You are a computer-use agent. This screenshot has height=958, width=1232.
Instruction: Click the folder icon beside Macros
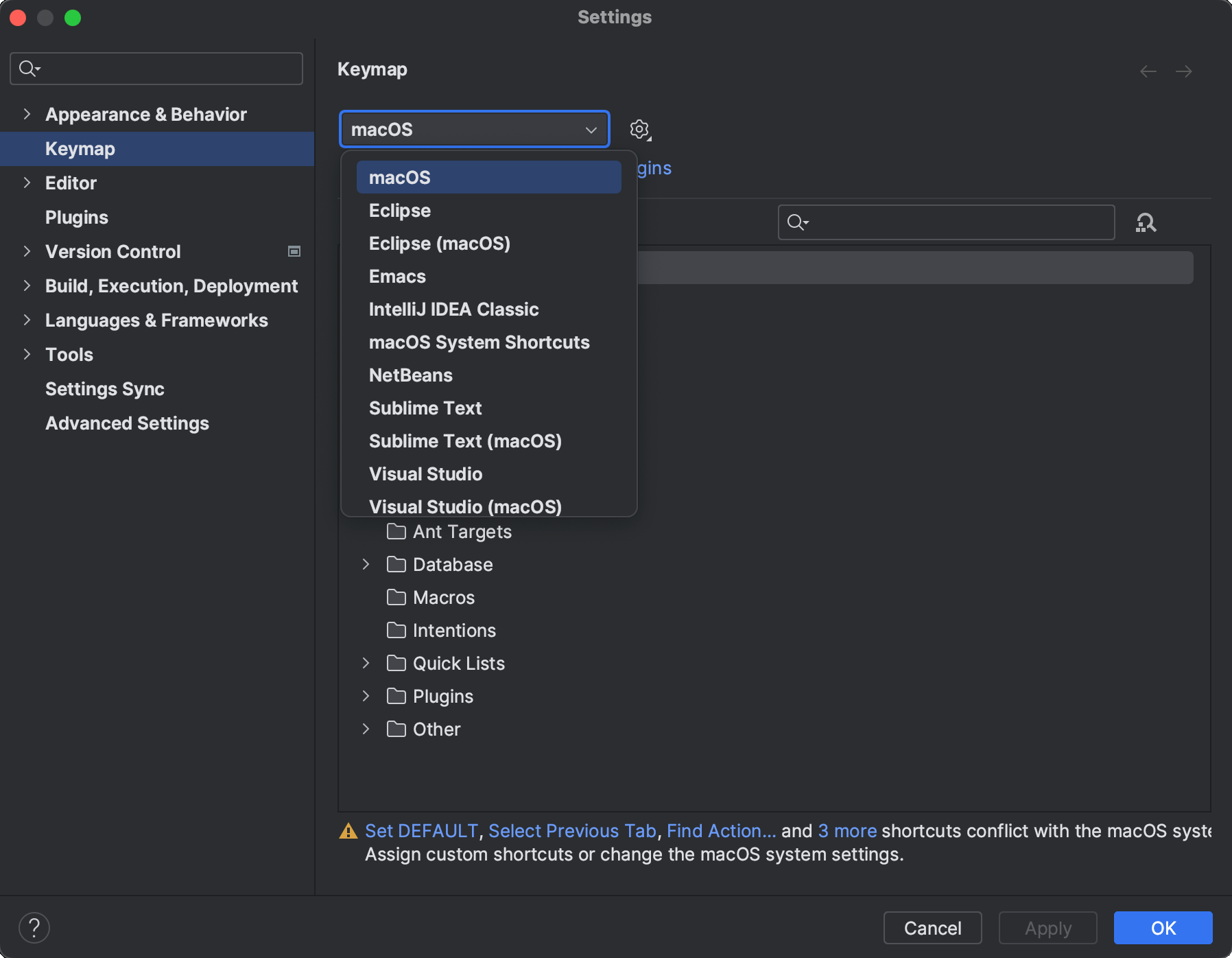pos(395,597)
